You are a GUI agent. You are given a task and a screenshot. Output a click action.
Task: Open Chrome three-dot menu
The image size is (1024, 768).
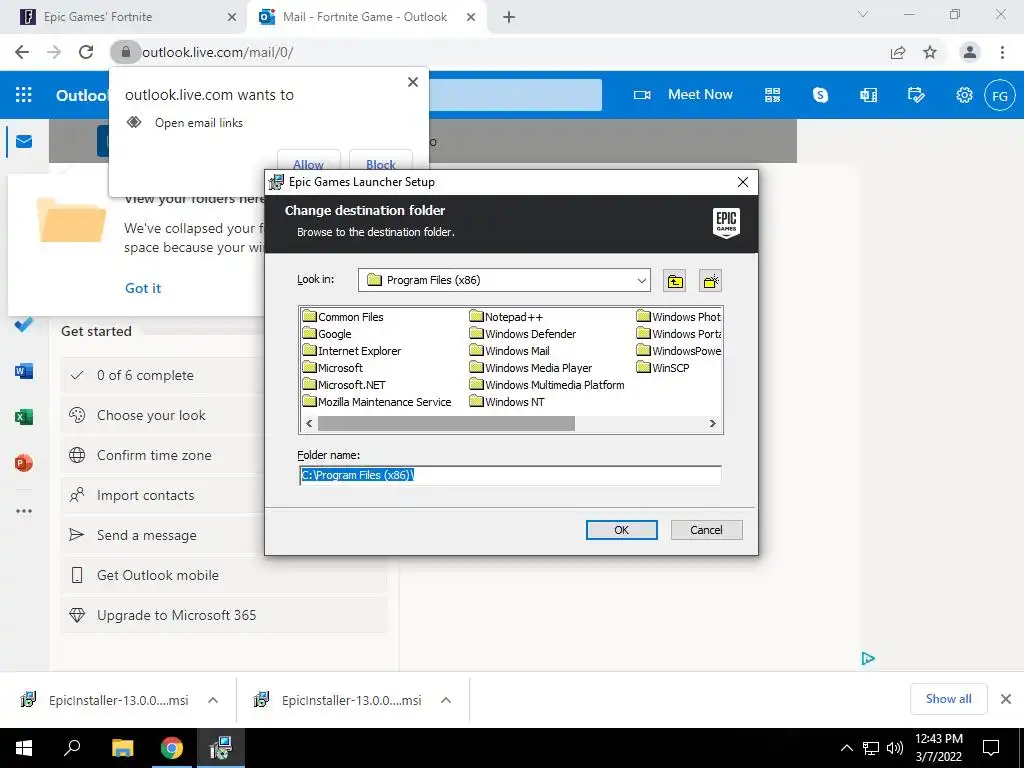[1002, 52]
